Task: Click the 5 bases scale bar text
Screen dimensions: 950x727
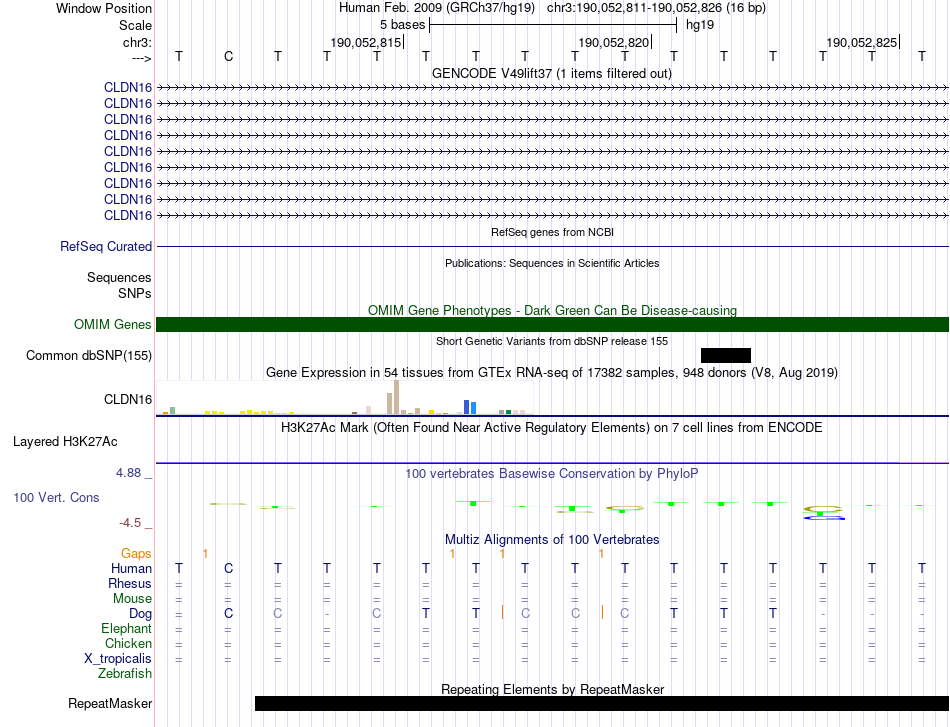Action: tap(402, 25)
